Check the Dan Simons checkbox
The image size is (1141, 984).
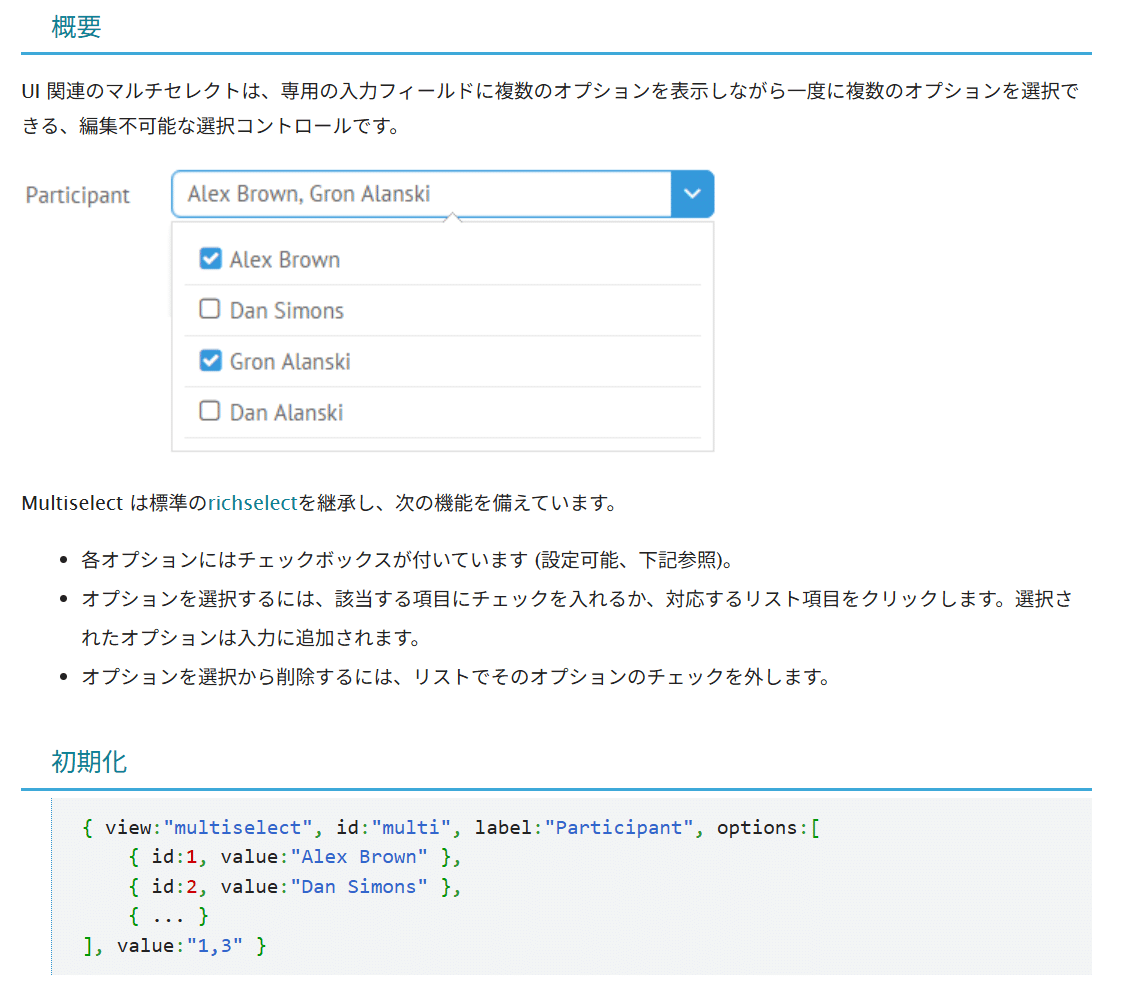(210, 310)
